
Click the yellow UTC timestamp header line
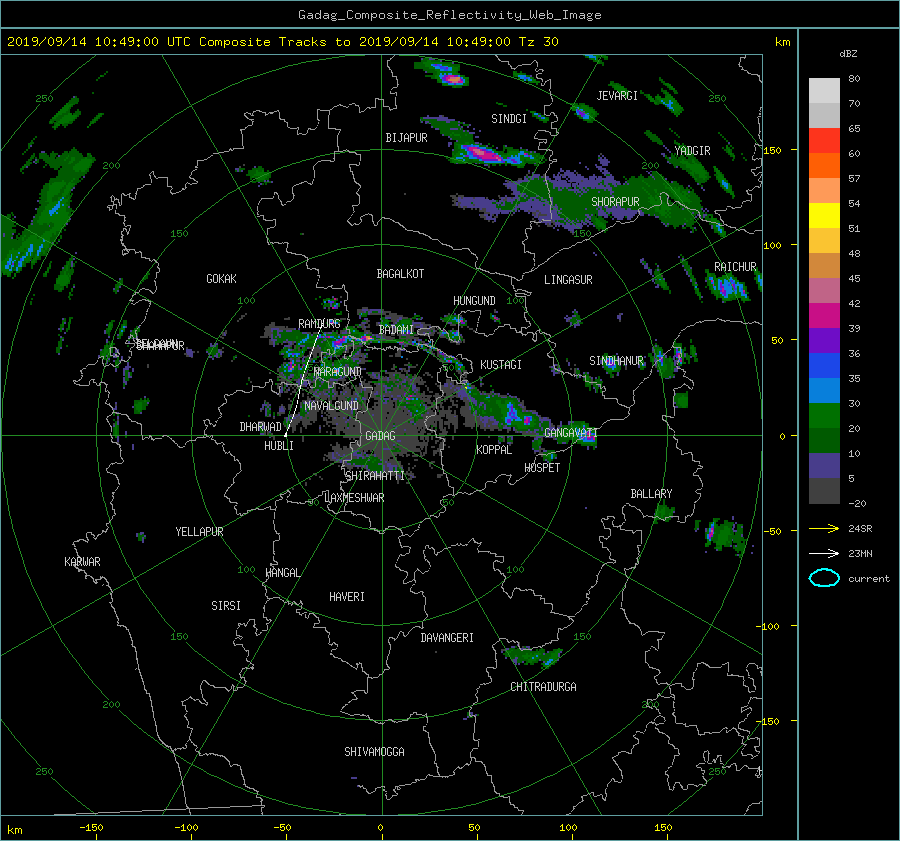[282, 42]
